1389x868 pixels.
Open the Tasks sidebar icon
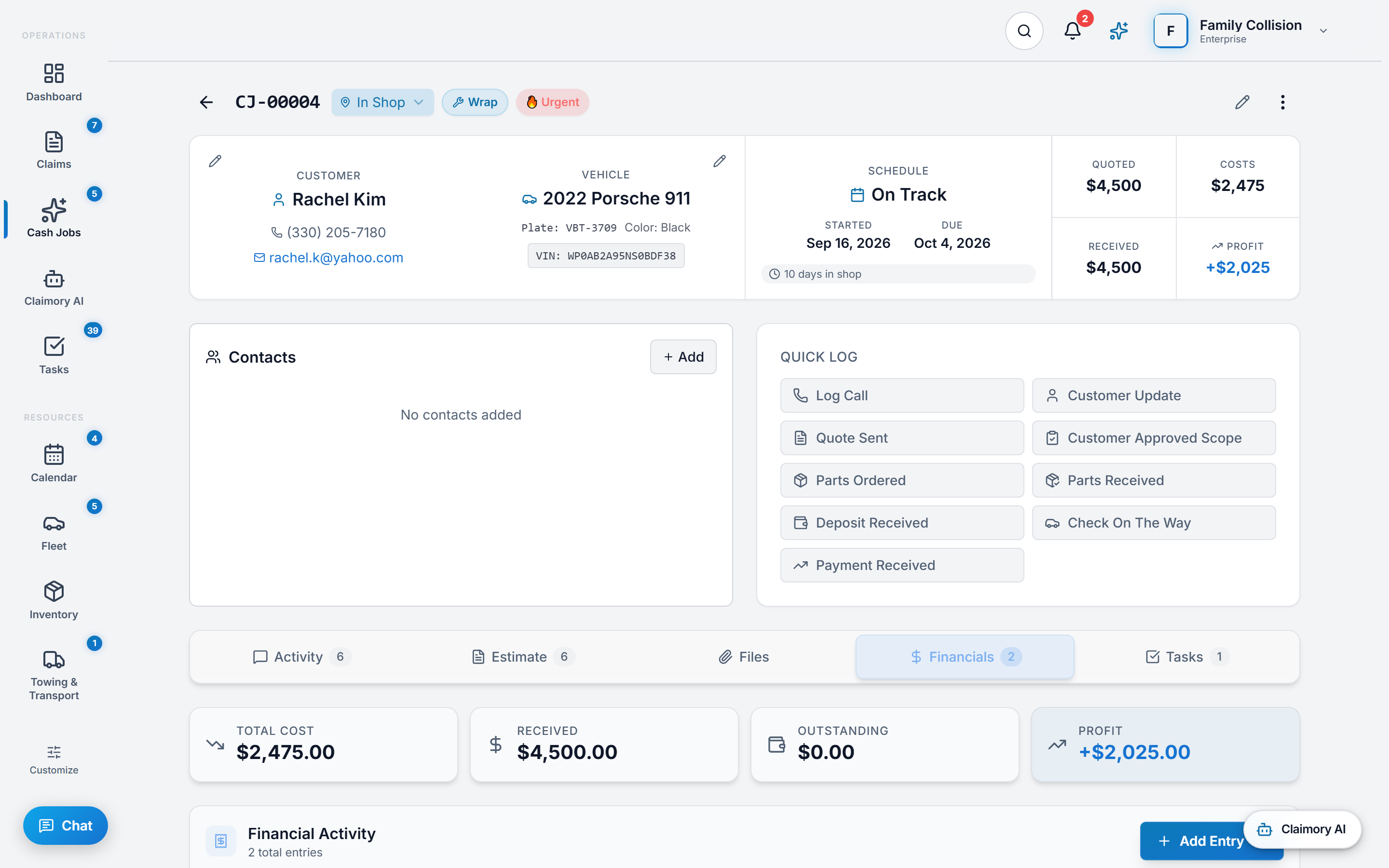pos(54,346)
